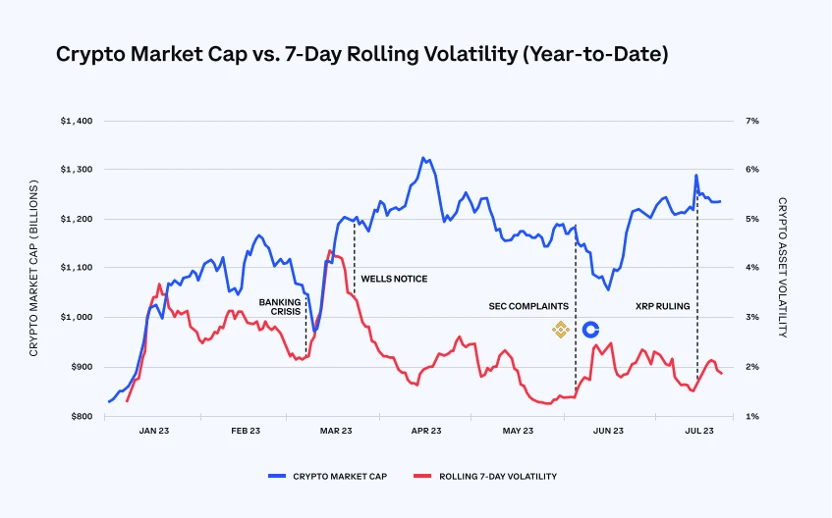Click the XRP RULING annotation label
Screen dimensions: 832x518
(663, 306)
